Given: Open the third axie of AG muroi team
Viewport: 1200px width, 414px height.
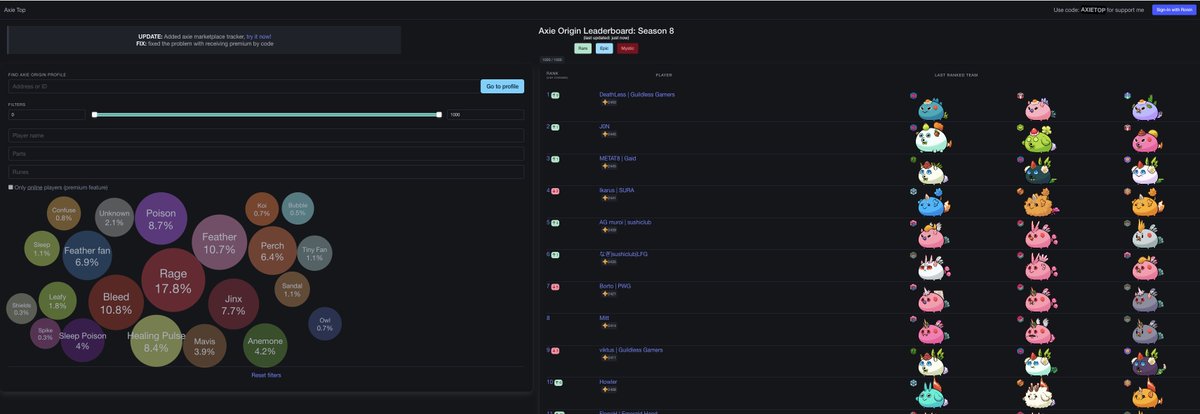Looking at the screenshot, I should click(x=1146, y=235).
